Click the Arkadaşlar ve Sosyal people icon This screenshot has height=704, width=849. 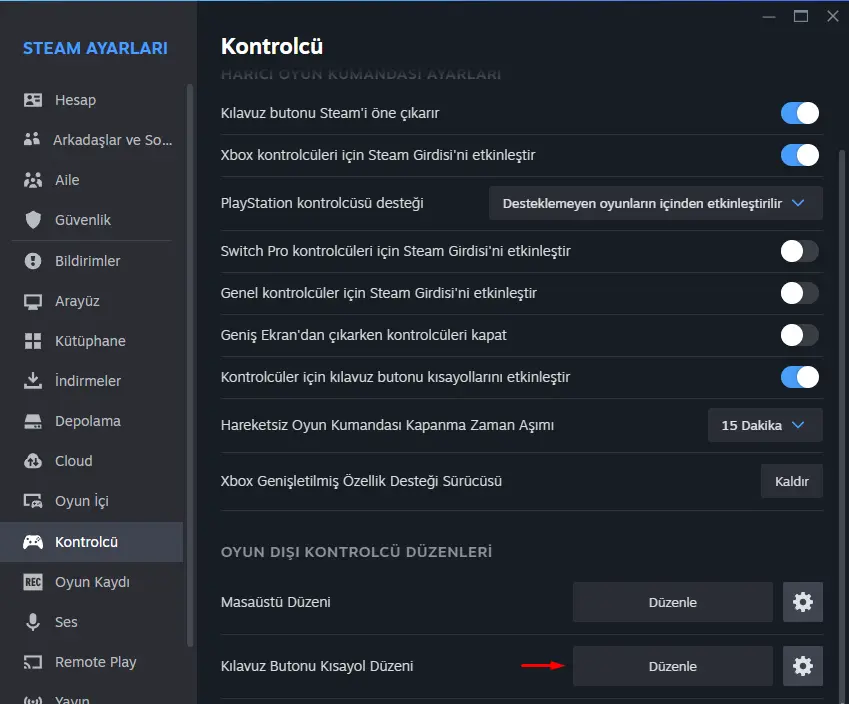click(32, 139)
